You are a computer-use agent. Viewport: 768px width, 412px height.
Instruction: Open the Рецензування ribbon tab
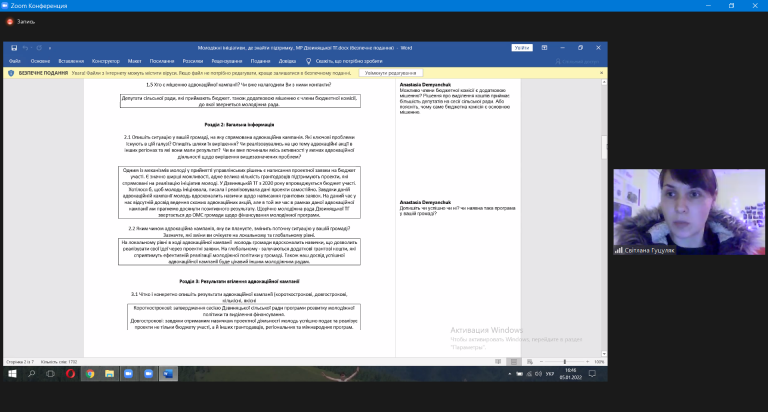[x=227, y=61]
